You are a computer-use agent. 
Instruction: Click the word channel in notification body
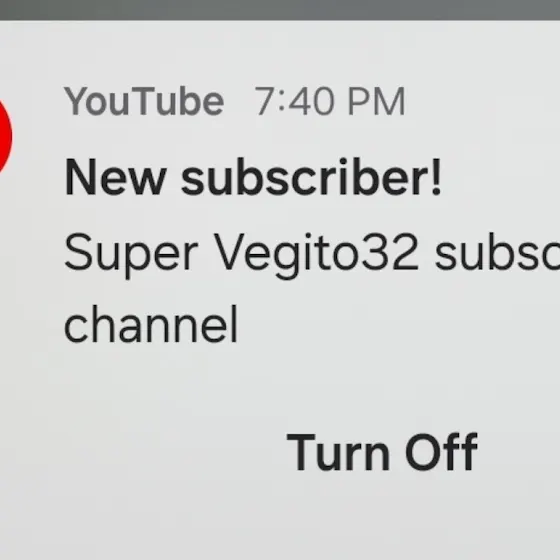coord(151,324)
